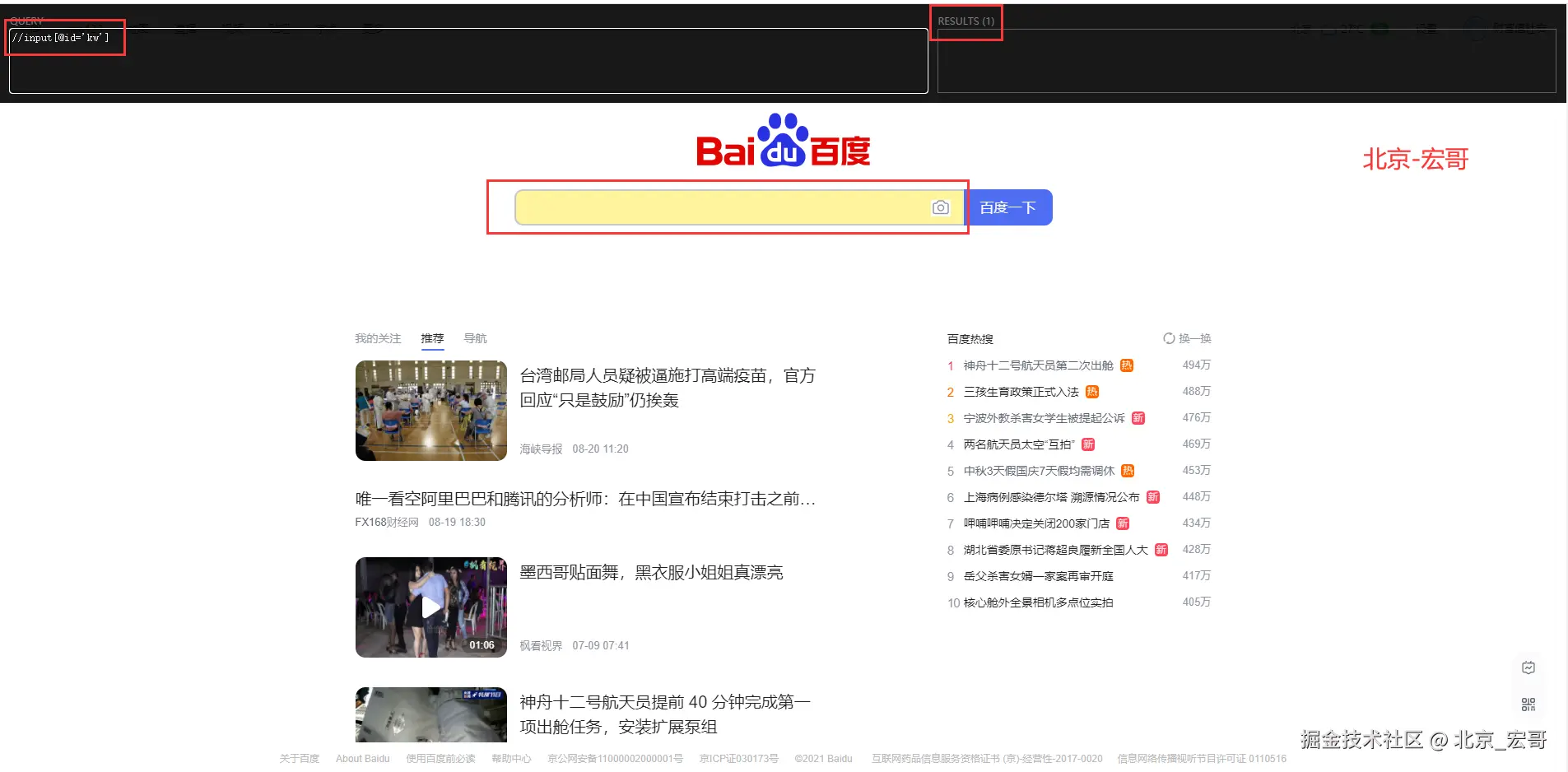Click 信息网络传播视听节目许可证 0110516 footer link
Viewport: 1568px width, 772px height.
(1202, 759)
